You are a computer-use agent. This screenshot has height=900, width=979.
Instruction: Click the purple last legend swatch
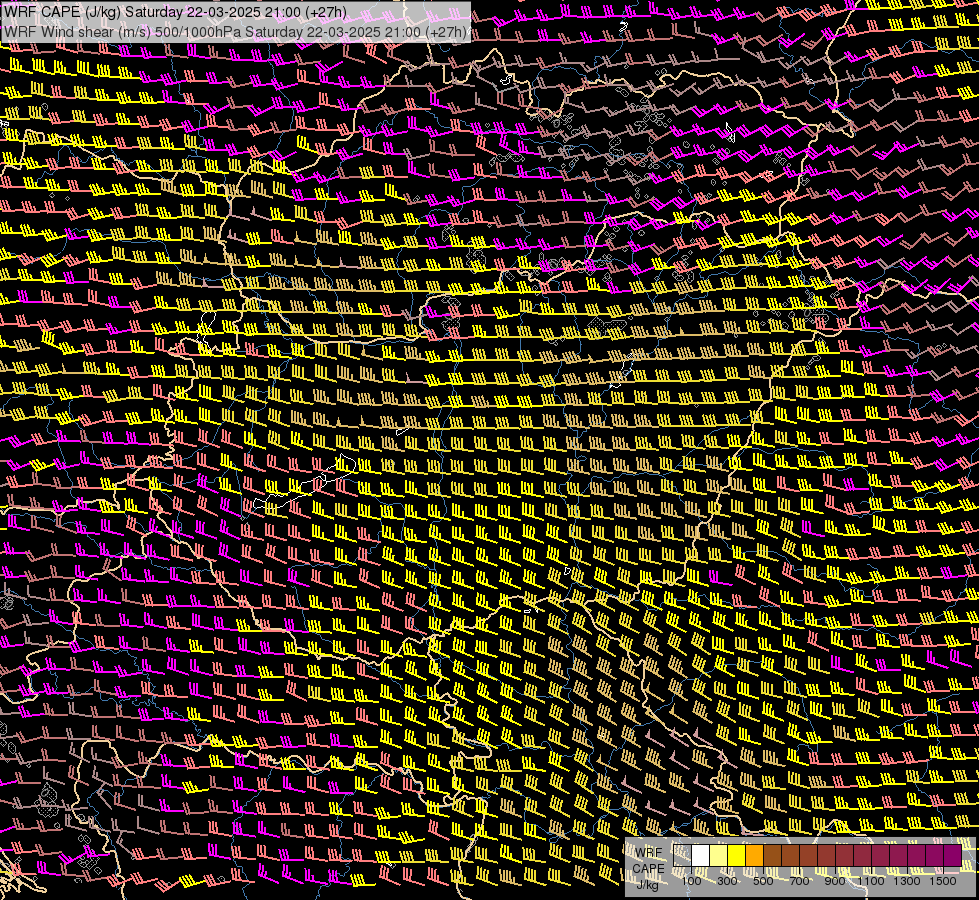coord(952,855)
